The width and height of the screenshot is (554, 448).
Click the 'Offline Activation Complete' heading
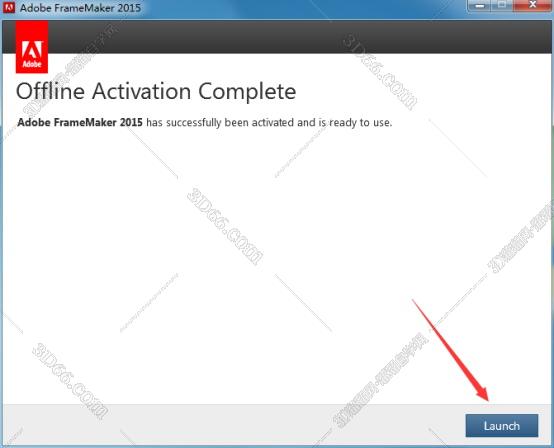coord(156,92)
